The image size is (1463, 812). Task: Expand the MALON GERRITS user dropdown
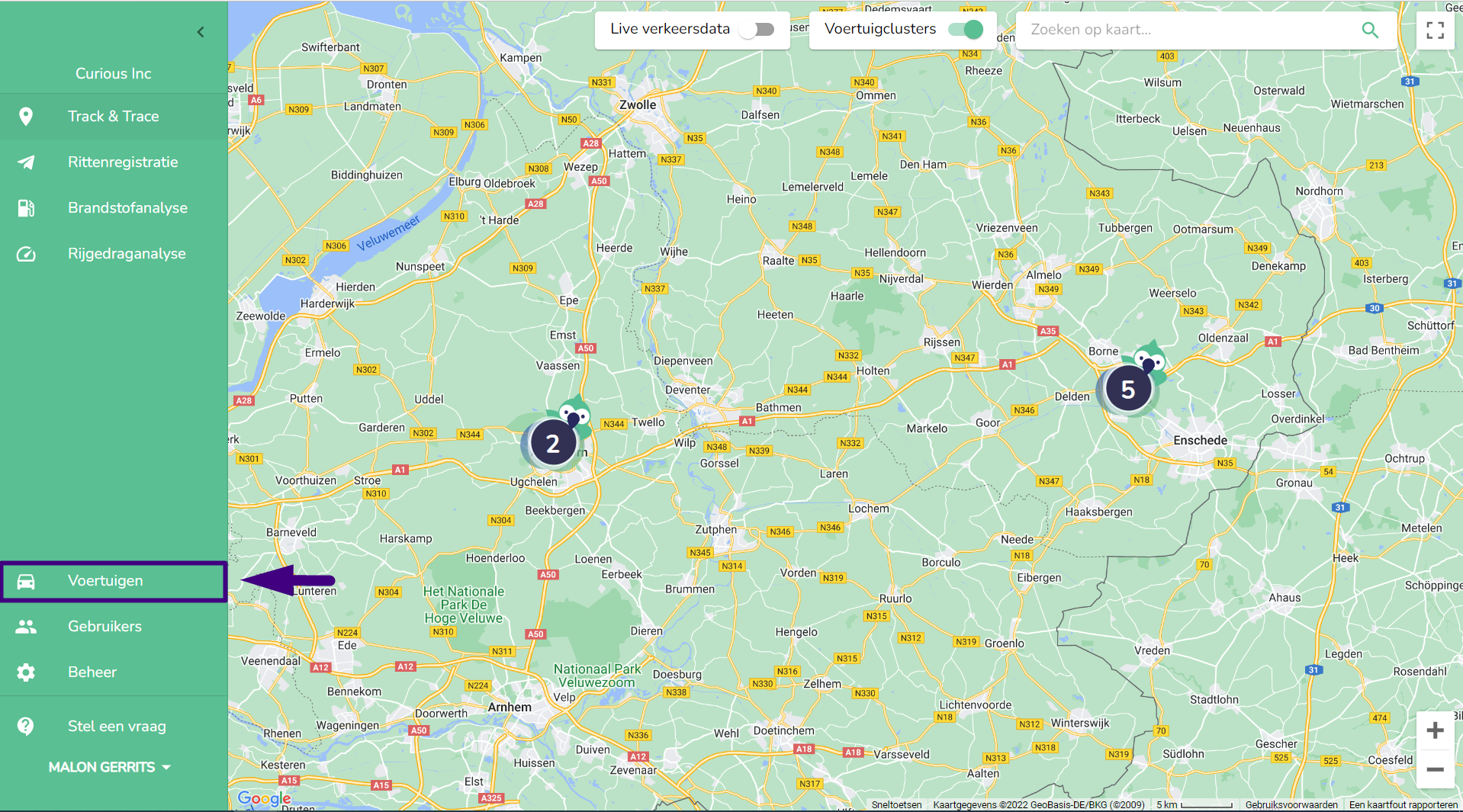pyautogui.click(x=110, y=767)
